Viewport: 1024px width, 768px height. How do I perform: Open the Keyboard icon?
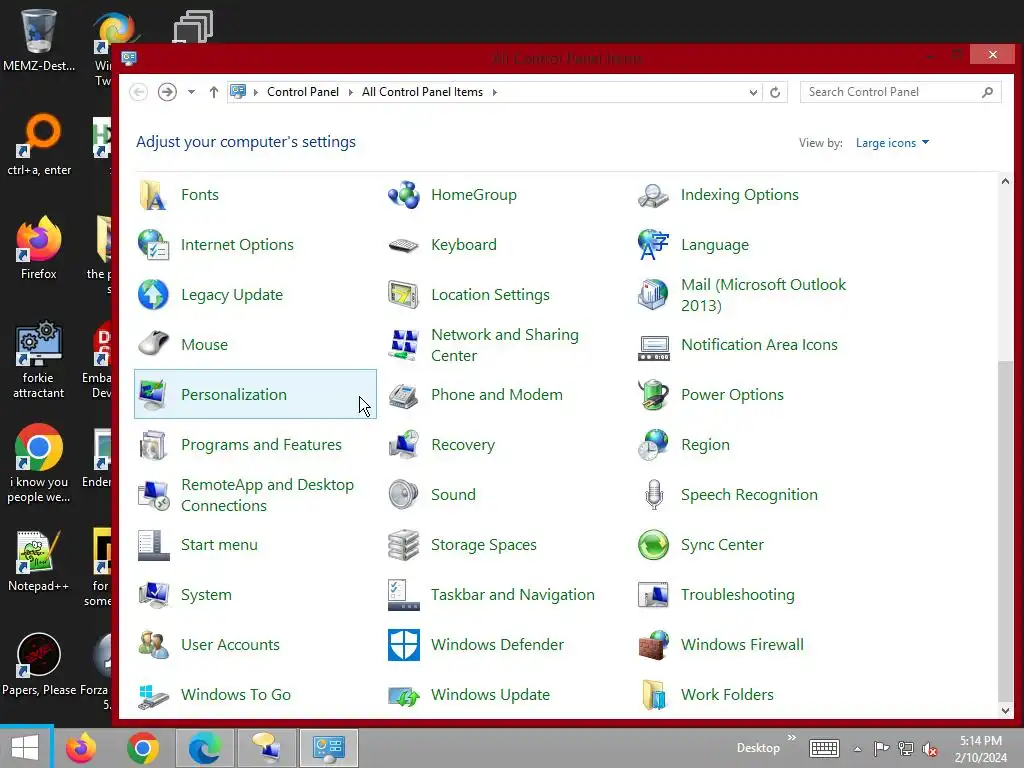click(403, 245)
